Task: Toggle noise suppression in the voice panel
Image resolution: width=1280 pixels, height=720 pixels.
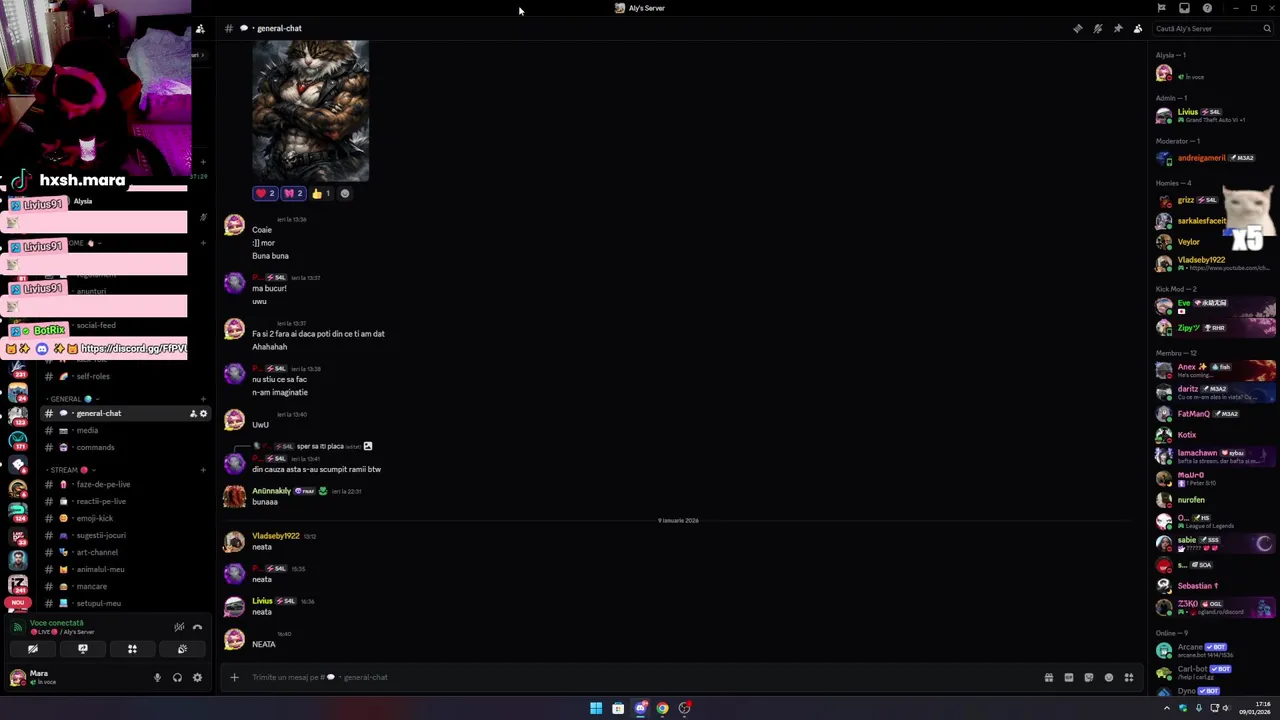Action: [x=179, y=627]
